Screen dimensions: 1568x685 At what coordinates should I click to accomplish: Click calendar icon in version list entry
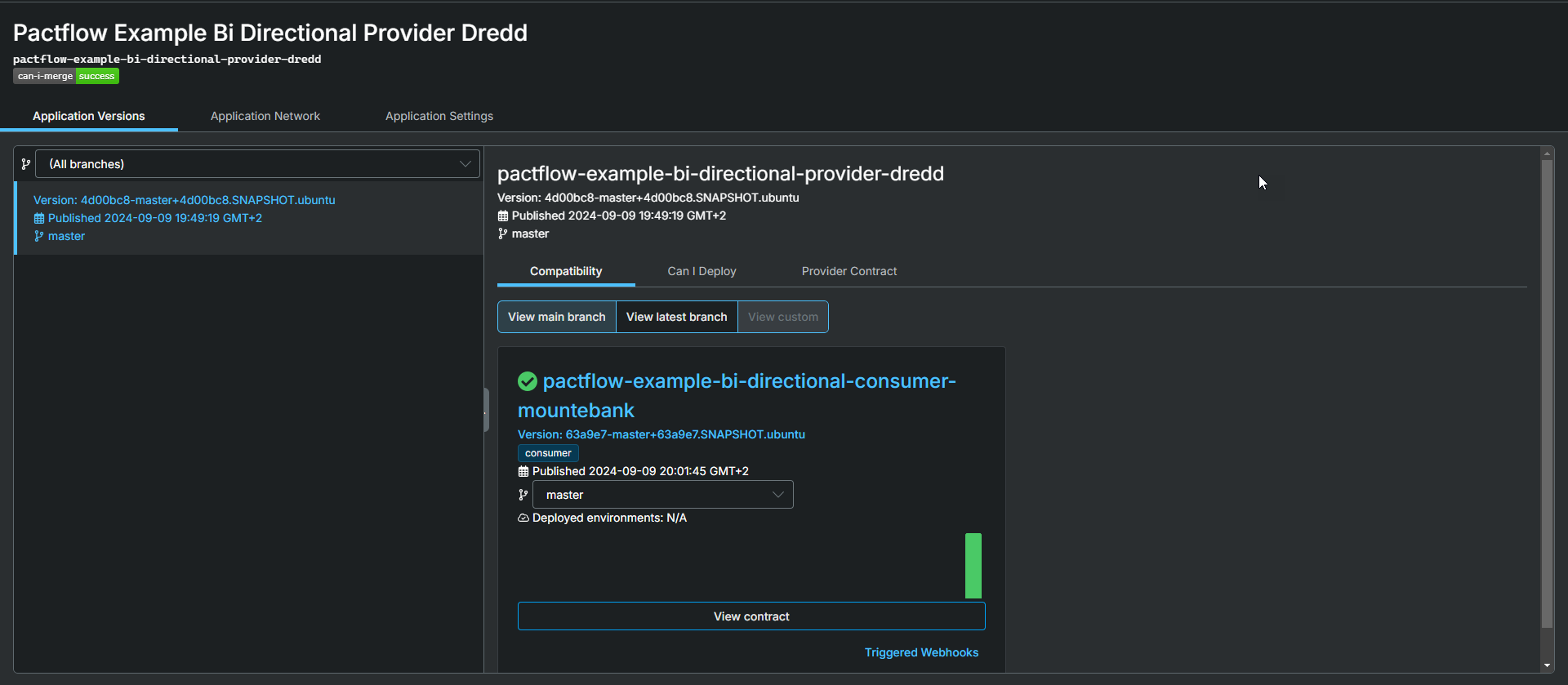point(39,218)
